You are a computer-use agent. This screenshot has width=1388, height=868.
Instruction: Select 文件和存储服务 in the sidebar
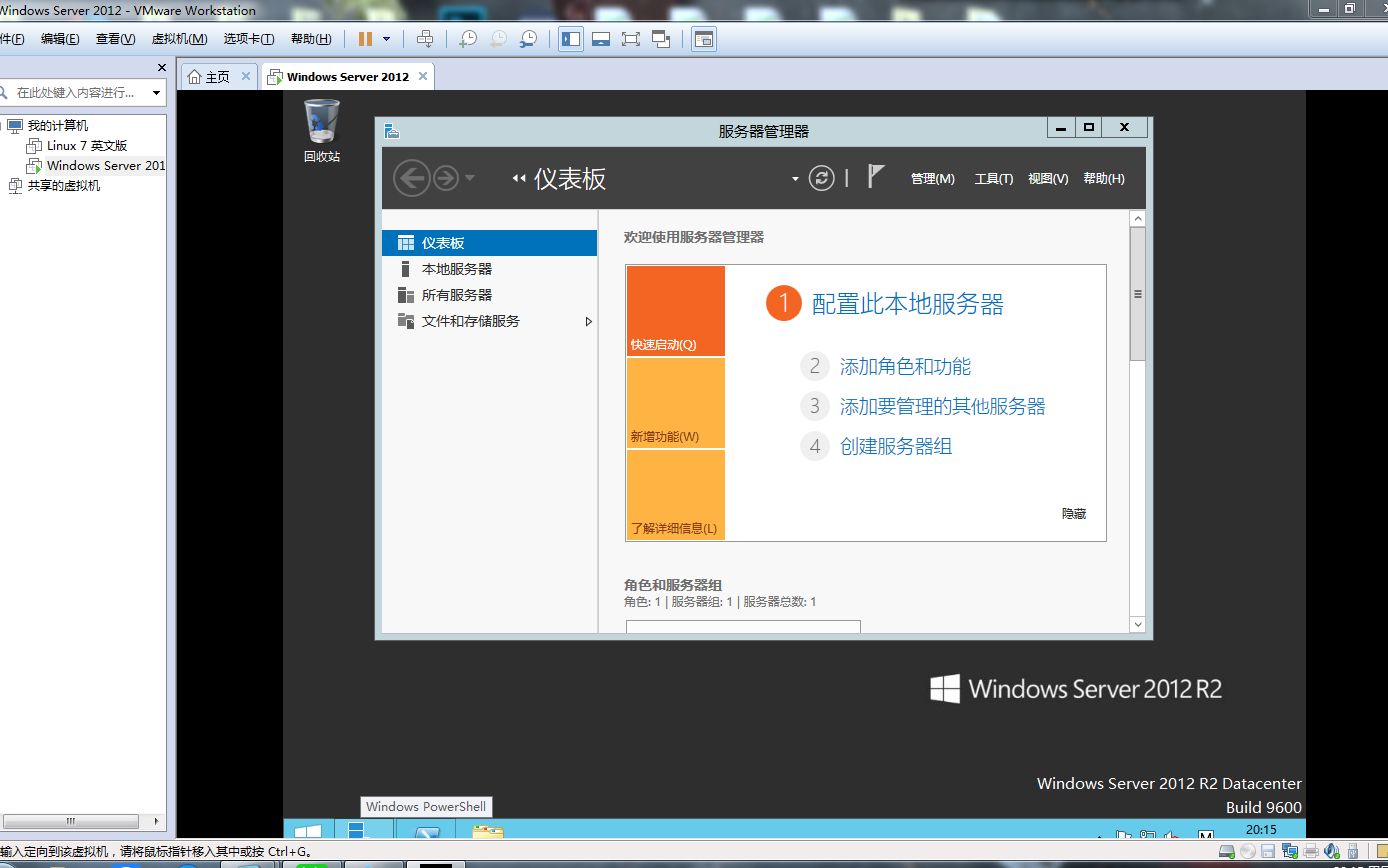tap(489, 321)
